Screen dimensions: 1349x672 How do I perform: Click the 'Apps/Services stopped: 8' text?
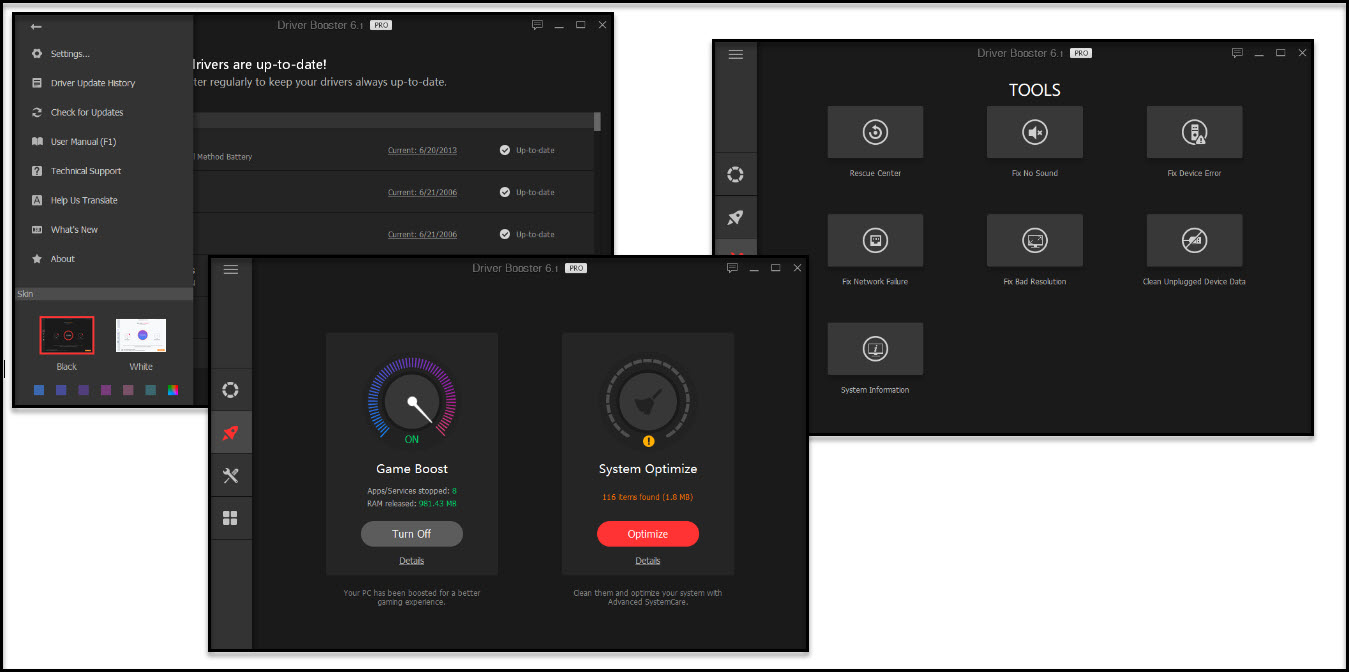(412, 491)
